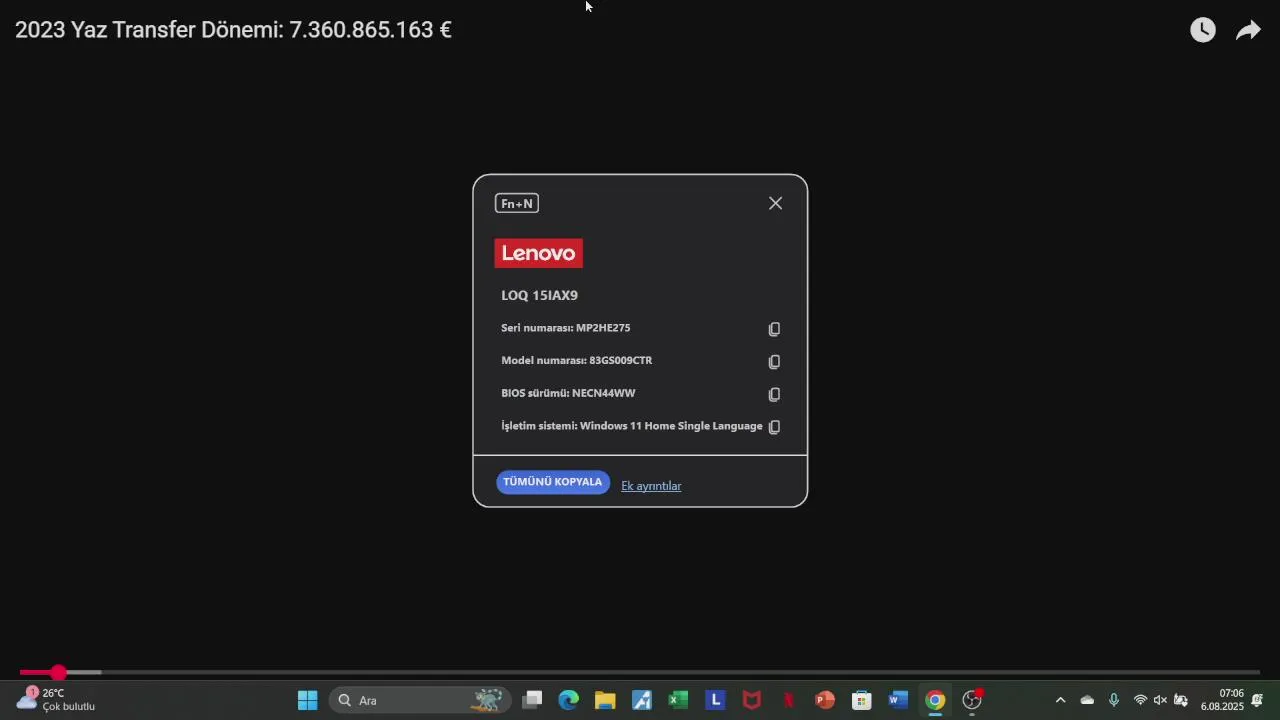1280x720 pixels.
Task: Click the taskbar Ara search box
Action: click(420, 700)
